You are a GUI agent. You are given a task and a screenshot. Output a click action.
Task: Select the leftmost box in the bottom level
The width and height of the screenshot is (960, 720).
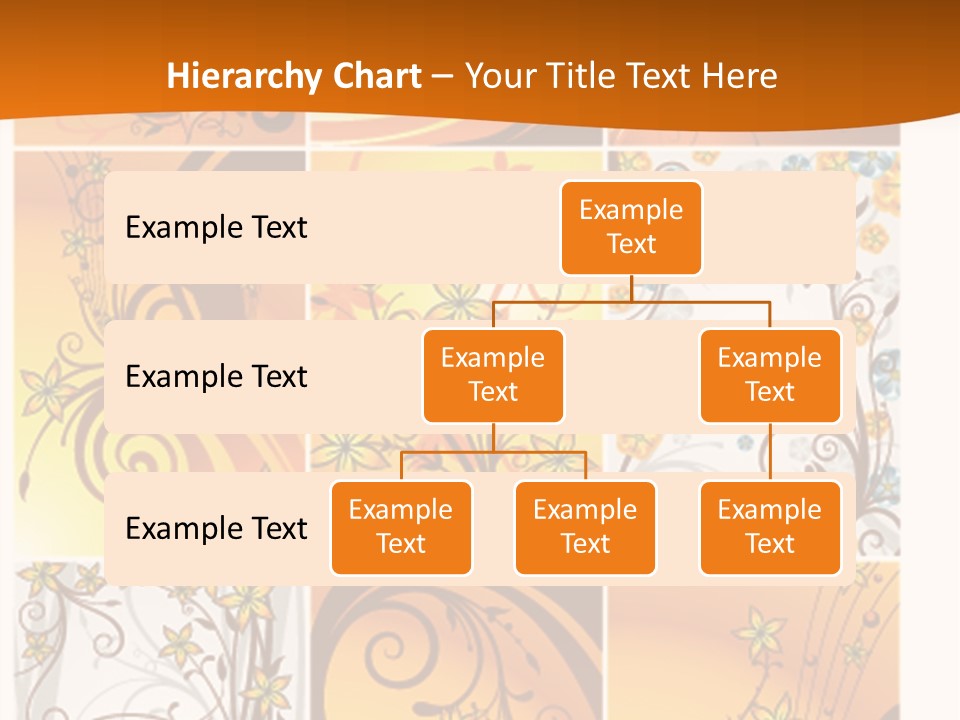pyautogui.click(x=401, y=527)
